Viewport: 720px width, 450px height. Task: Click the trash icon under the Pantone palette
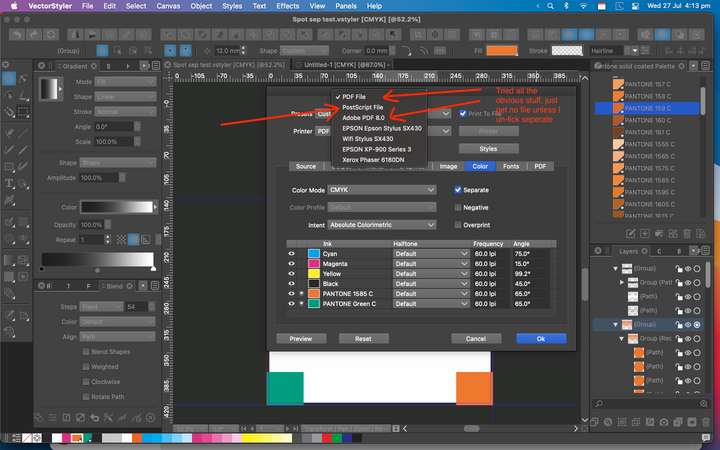click(686, 234)
